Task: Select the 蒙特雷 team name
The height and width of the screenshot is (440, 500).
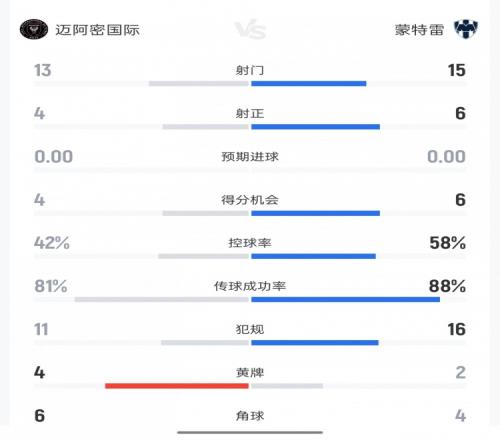Action: click(x=419, y=30)
